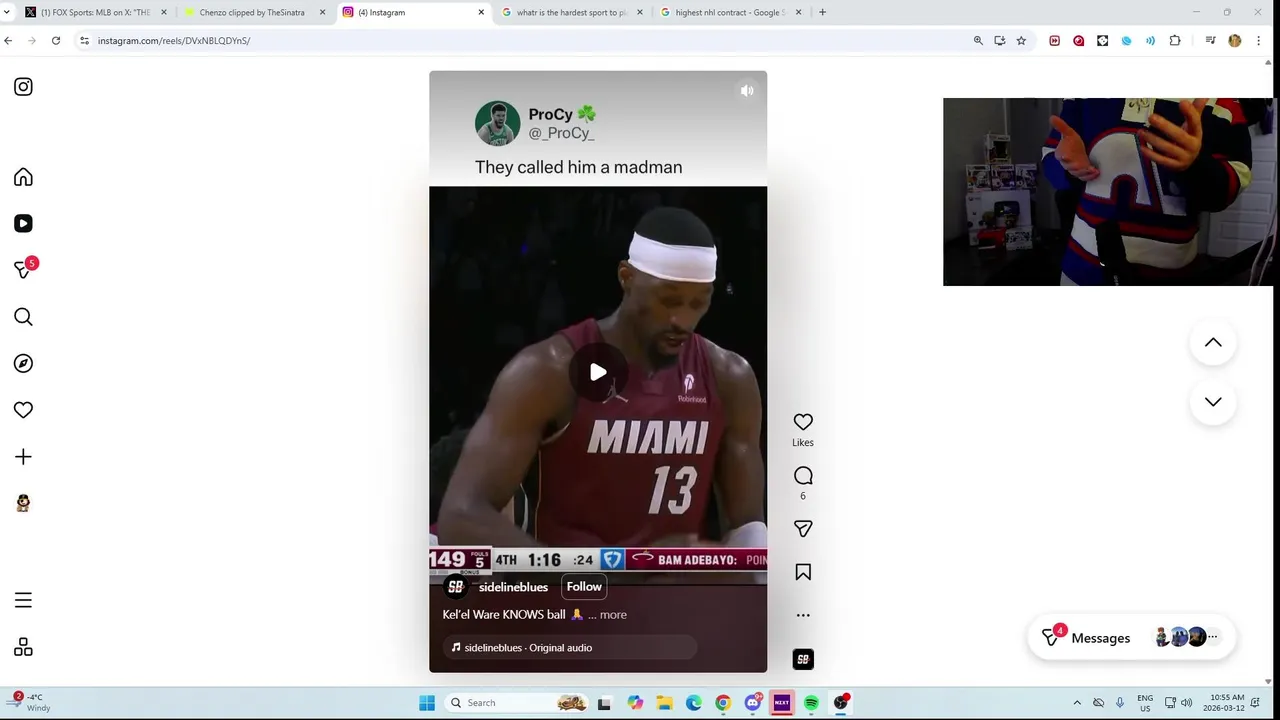Open Windows Start menu

tap(427, 703)
